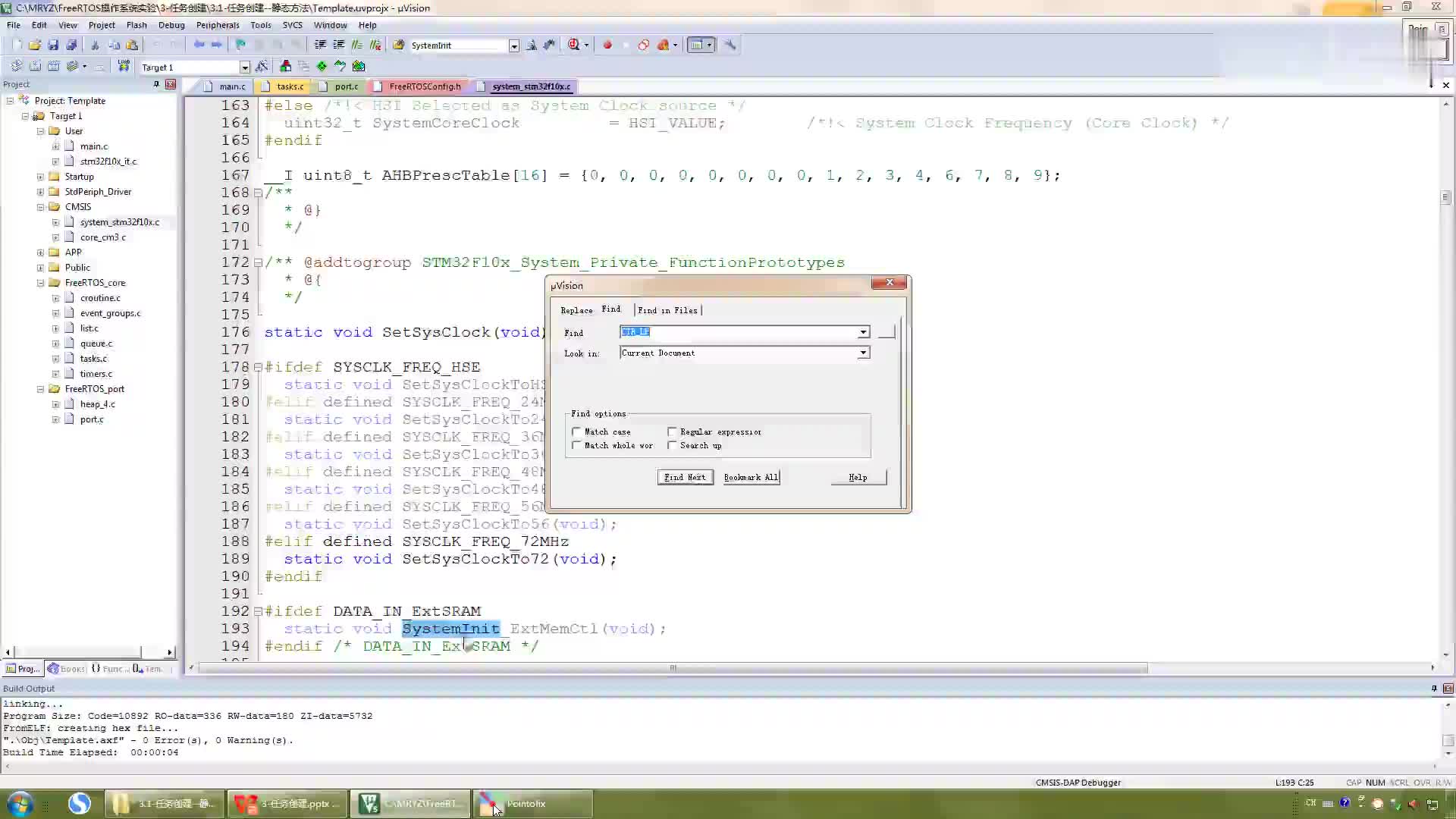Rebuild all target files icon
This screenshot has width=1456, height=819.
point(53,66)
